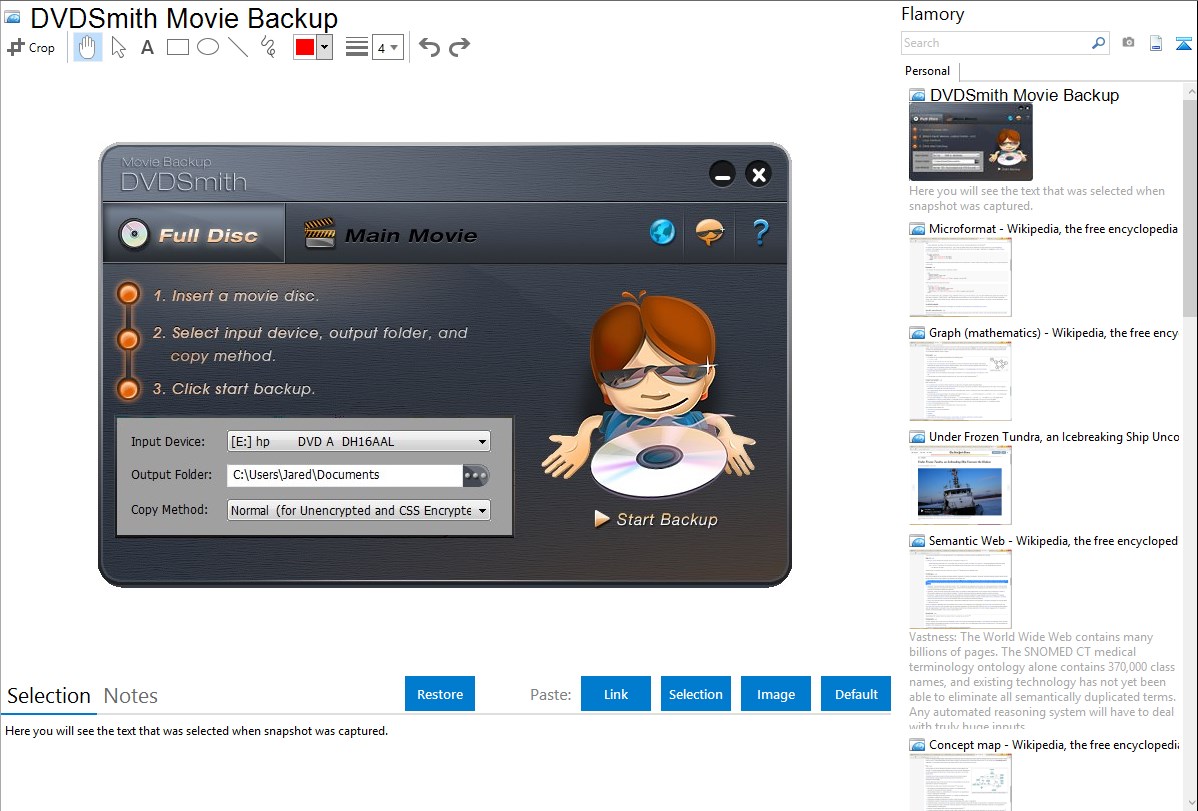Click the Flamory icon beside the page title
Viewport: 1198px width, 811px height.
[12, 17]
